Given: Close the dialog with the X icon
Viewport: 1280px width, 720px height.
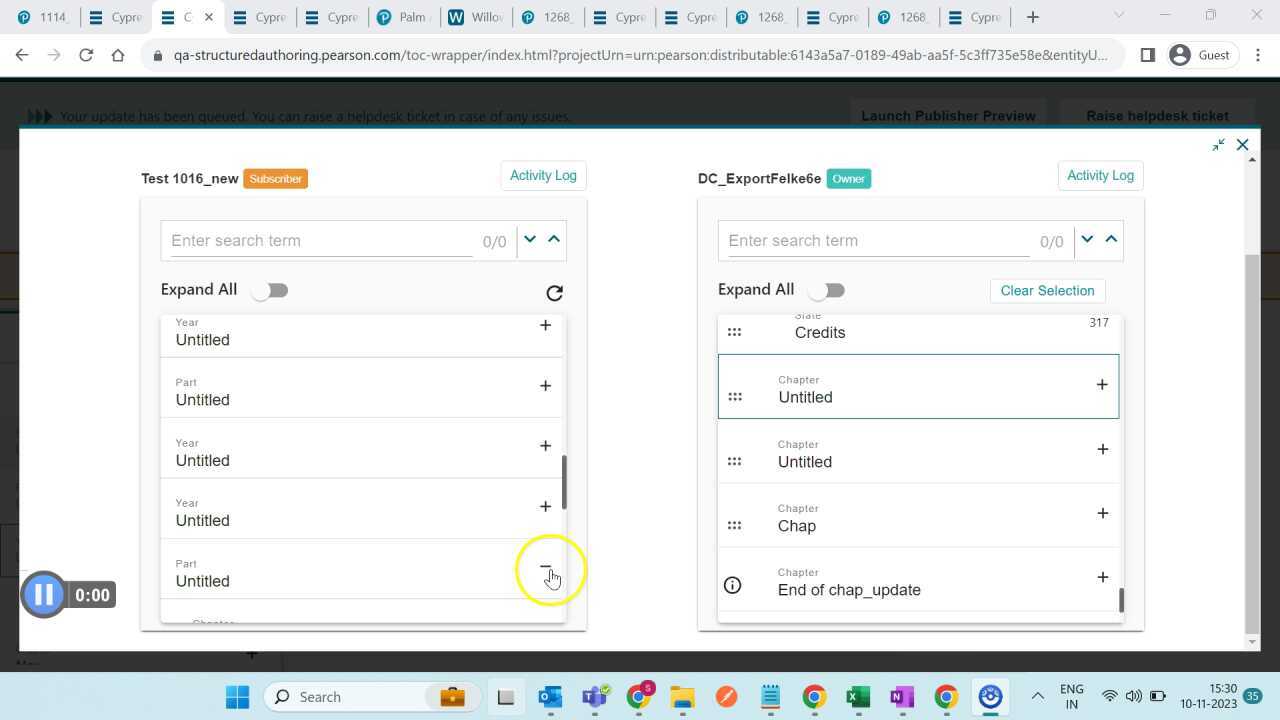Looking at the screenshot, I should coord(1242,145).
